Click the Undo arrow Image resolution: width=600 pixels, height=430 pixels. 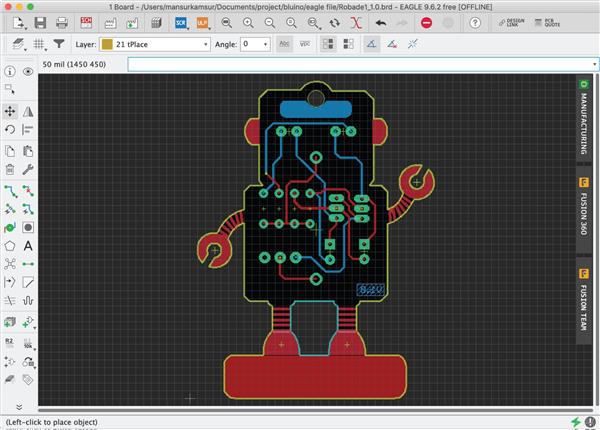[x=380, y=22]
